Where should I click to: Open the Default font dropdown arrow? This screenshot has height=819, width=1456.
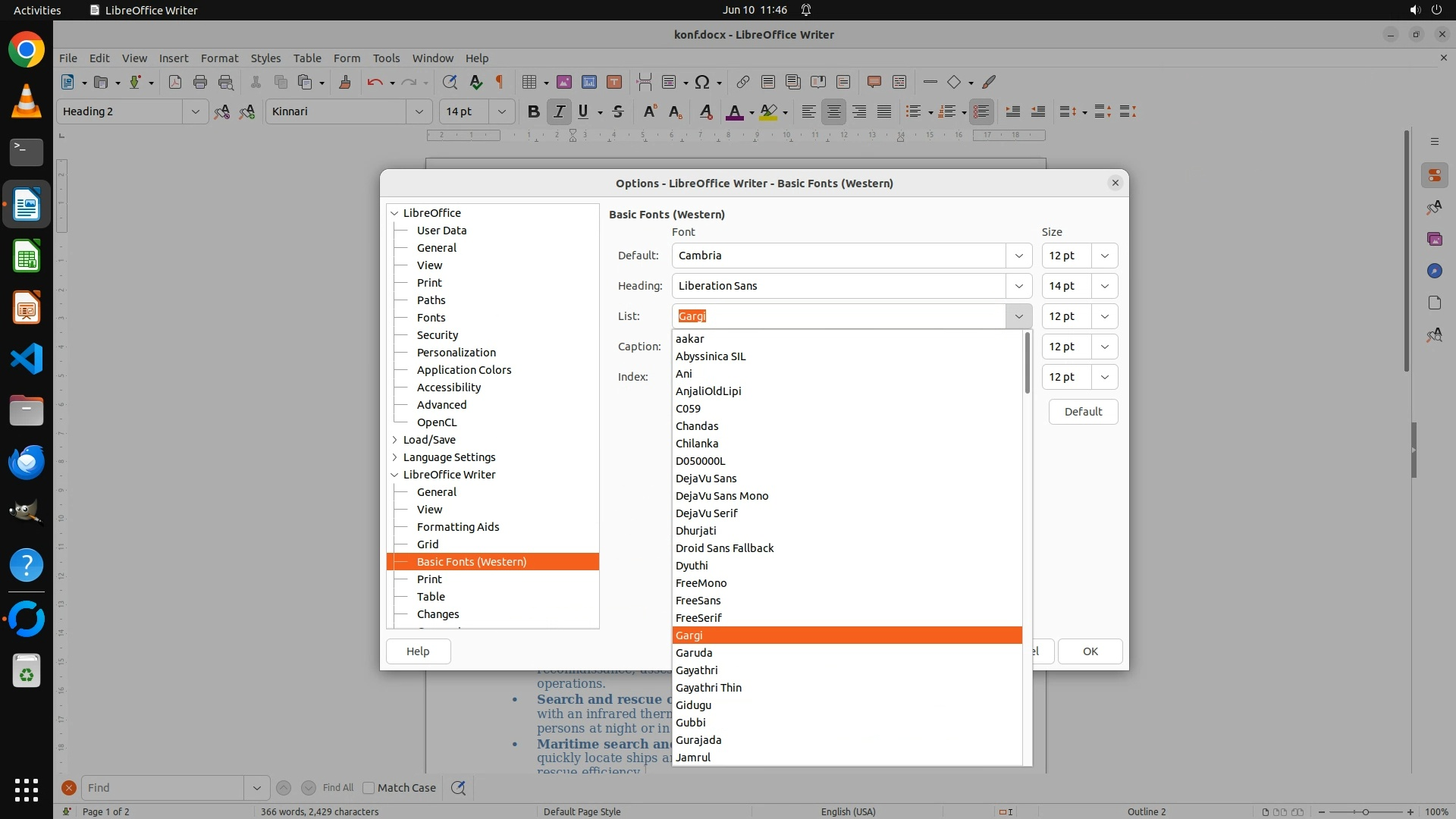(x=1018, y=256)
